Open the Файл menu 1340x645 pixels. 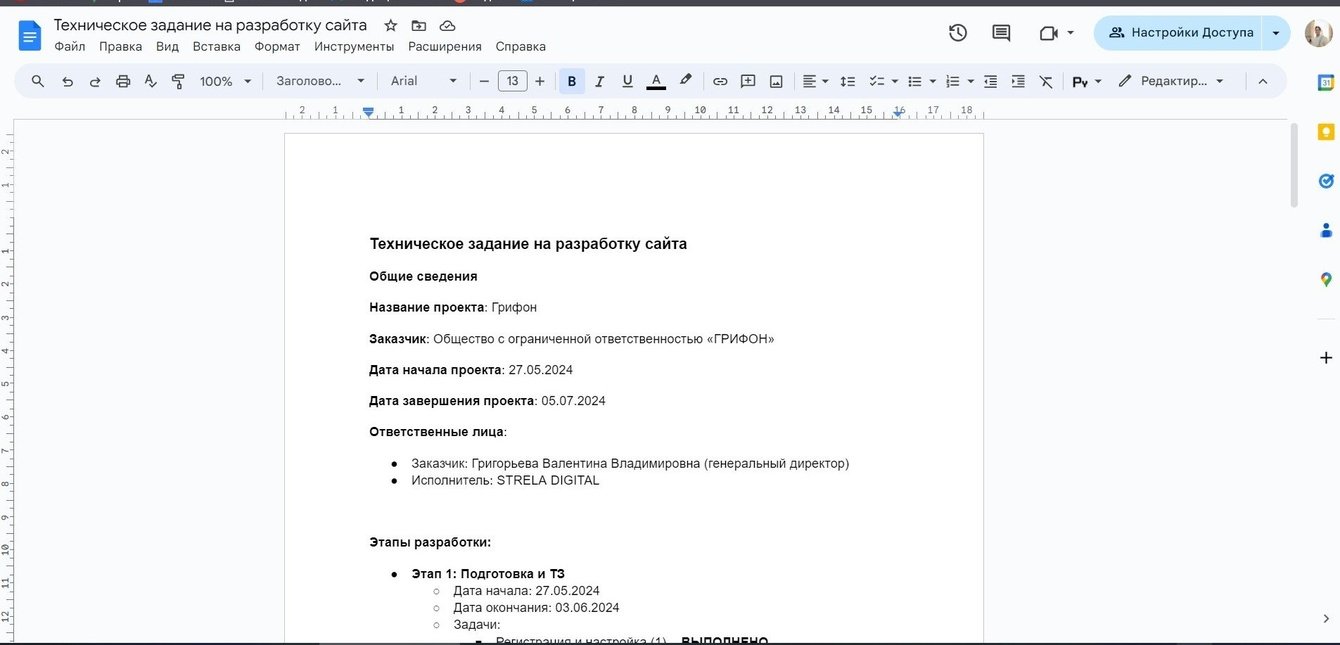[69, 46]
